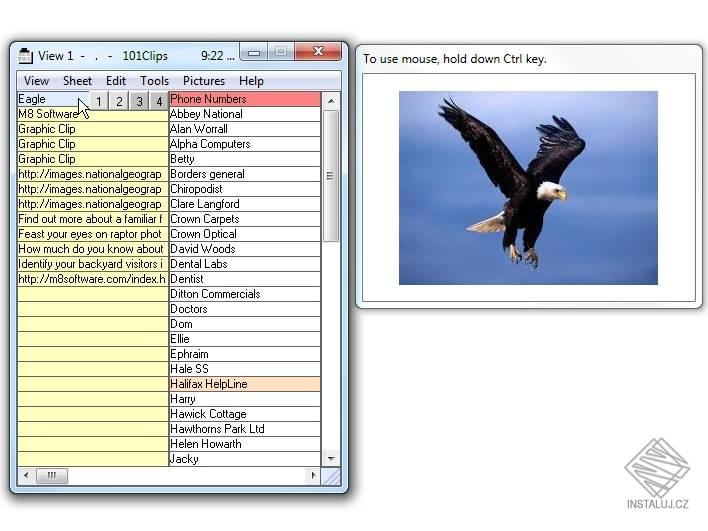Open the Pictures menu
The width and height of the screenshot is (708, 531).
204,81
